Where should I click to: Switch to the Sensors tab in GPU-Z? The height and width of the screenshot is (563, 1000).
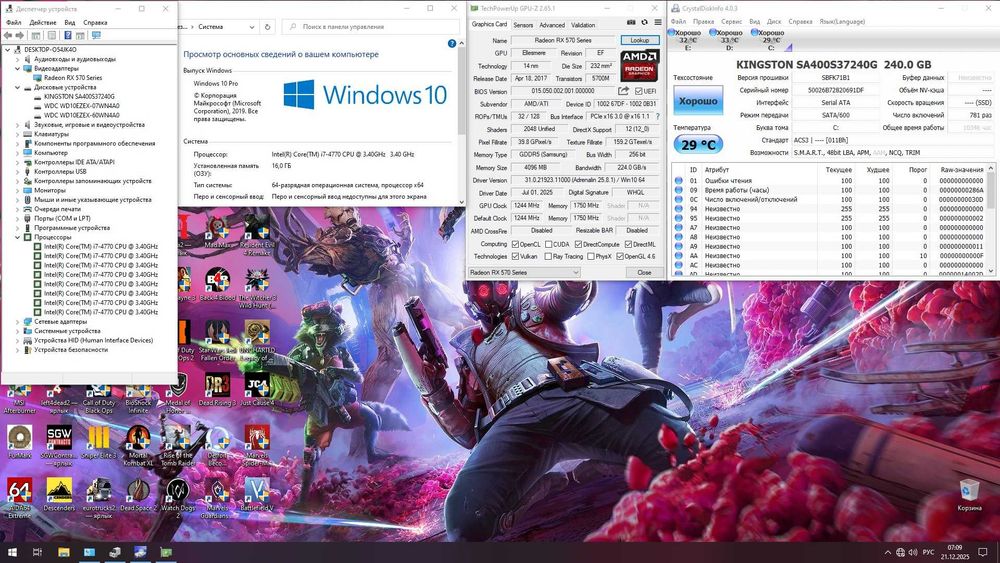[523, 25]
